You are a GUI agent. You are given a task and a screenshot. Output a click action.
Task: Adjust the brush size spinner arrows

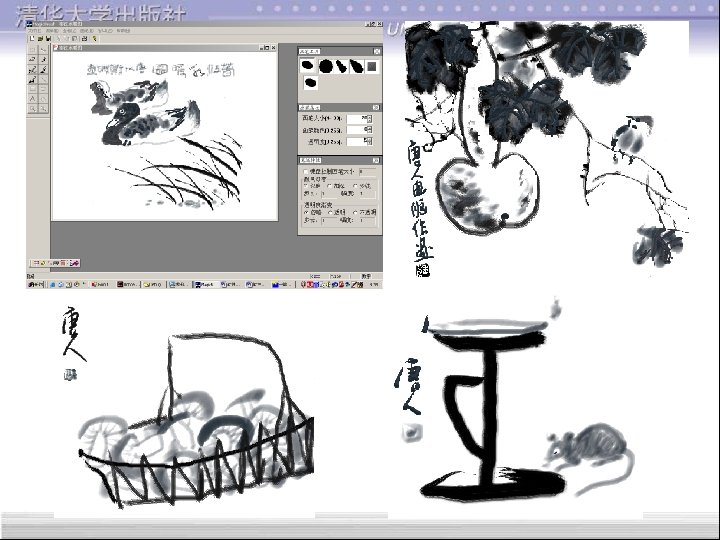click(370, 119)
